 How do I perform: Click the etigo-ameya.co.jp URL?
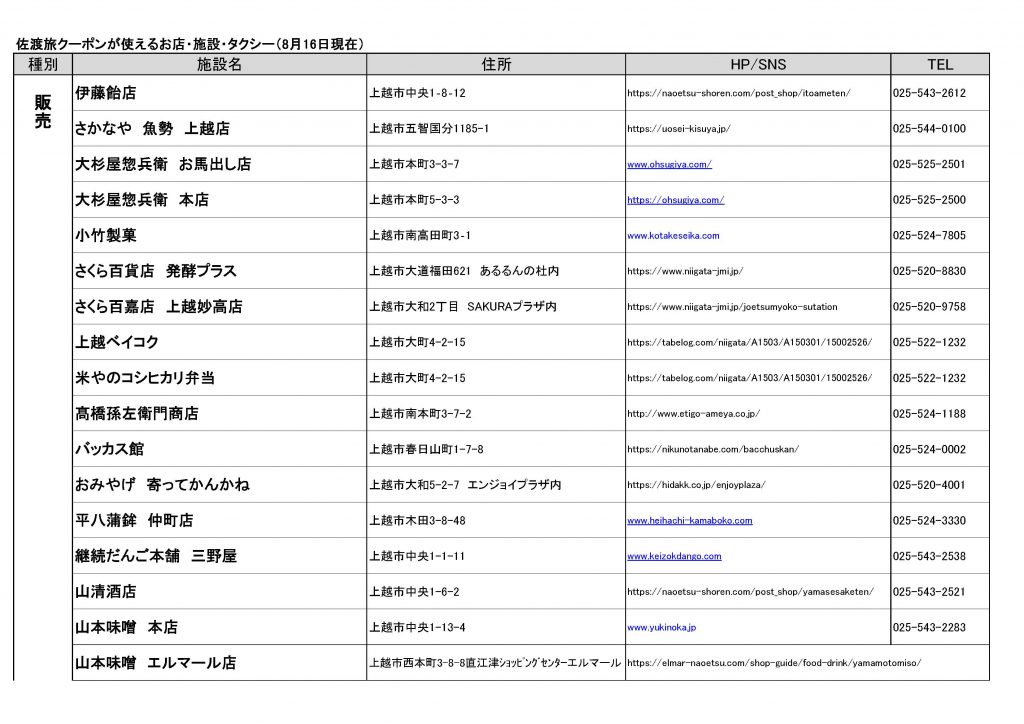point(693,414)
